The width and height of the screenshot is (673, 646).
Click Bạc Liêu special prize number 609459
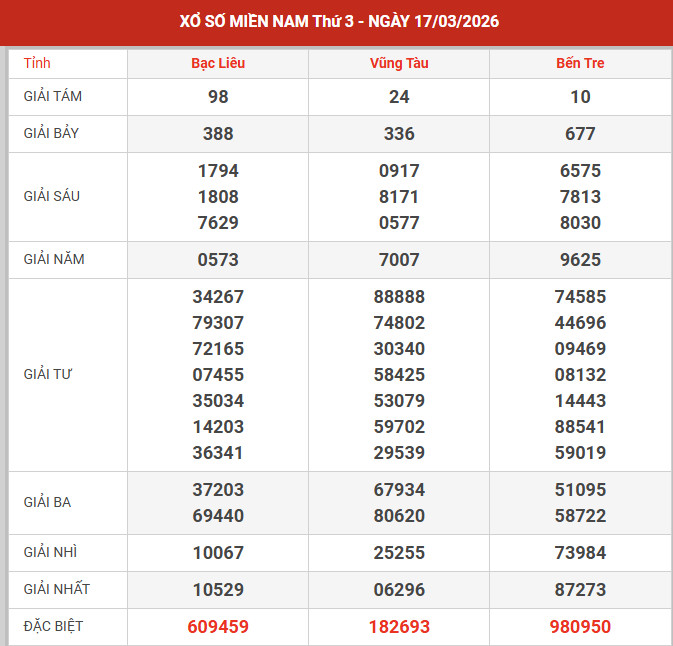pos(218,627)
